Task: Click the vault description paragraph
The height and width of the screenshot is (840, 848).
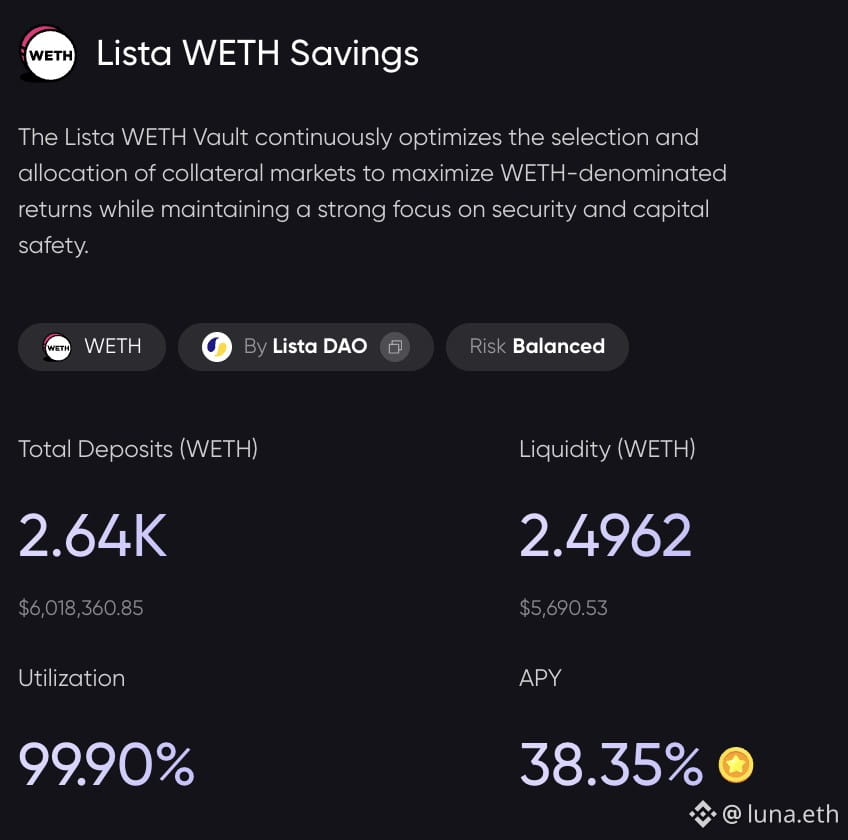Action: 372,191
